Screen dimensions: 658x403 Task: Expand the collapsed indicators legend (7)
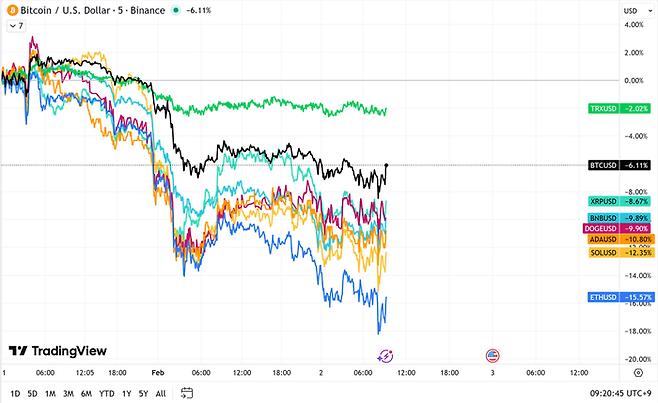(13, 25)
